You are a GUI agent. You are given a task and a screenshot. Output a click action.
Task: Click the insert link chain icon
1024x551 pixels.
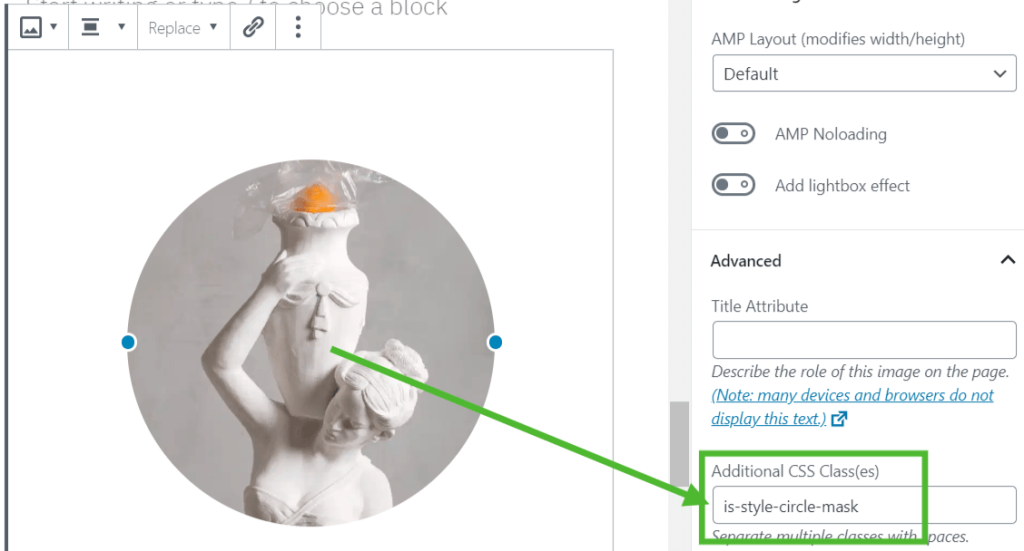253,27
